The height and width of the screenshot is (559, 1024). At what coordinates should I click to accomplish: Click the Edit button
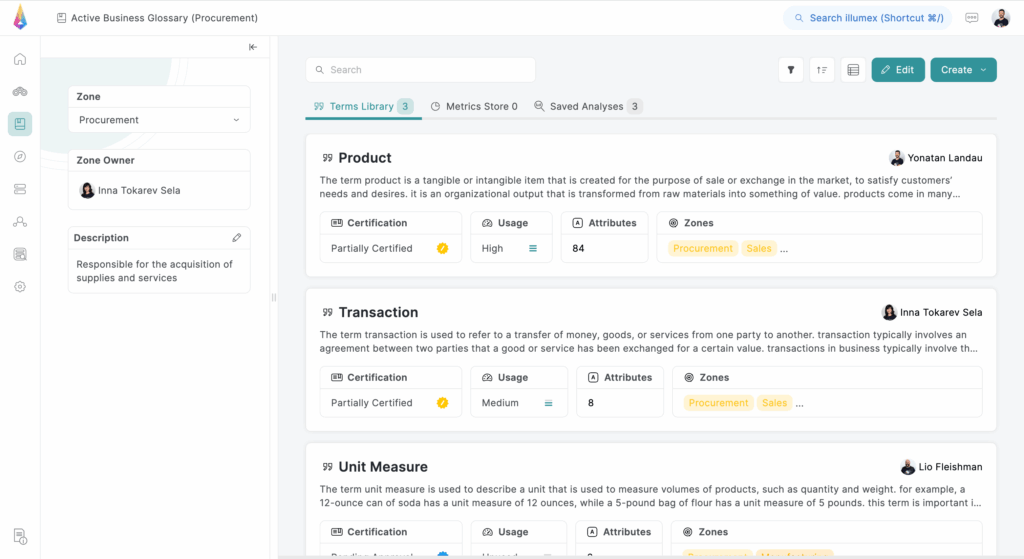[897, 70]
